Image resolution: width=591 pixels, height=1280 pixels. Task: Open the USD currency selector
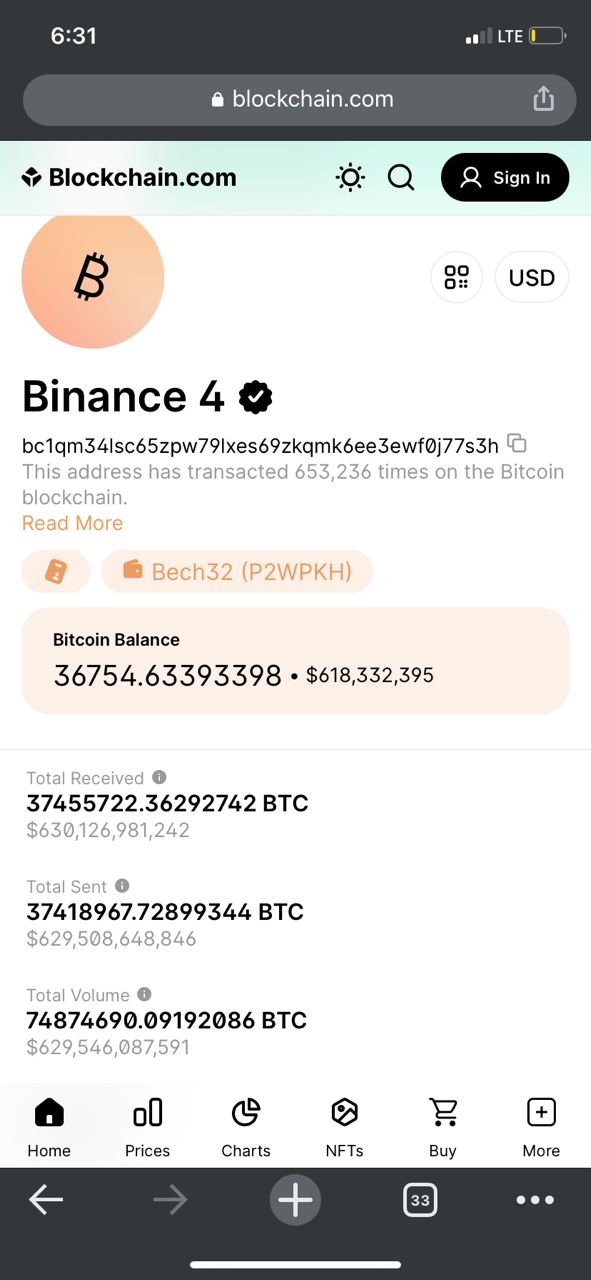[x=532, y=277]
